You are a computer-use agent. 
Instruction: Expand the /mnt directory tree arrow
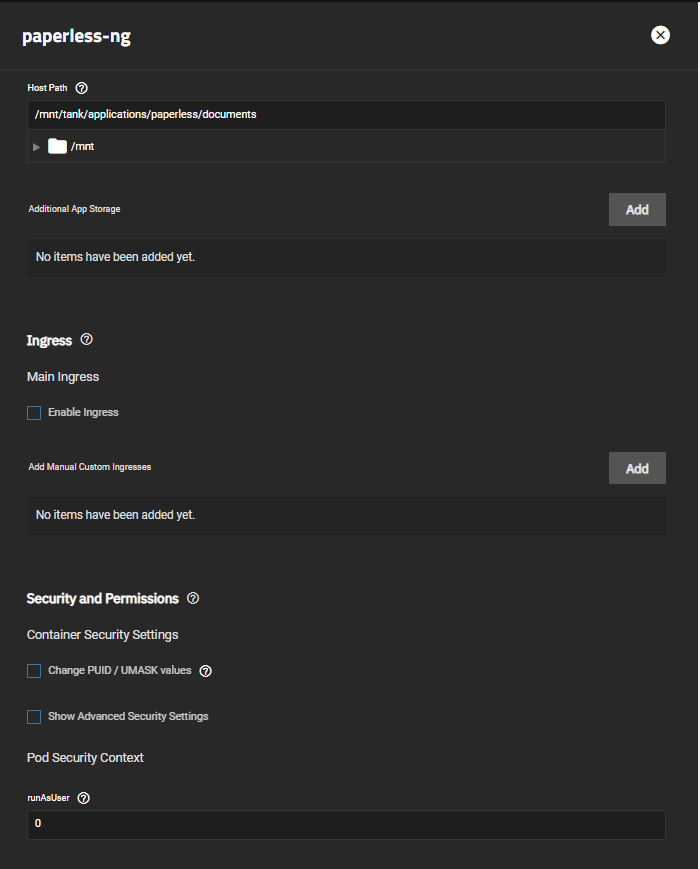[x=37, y=147]
